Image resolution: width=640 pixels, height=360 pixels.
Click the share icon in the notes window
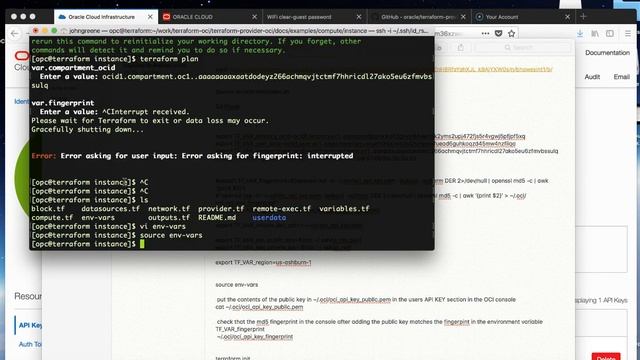click(460, 48)
